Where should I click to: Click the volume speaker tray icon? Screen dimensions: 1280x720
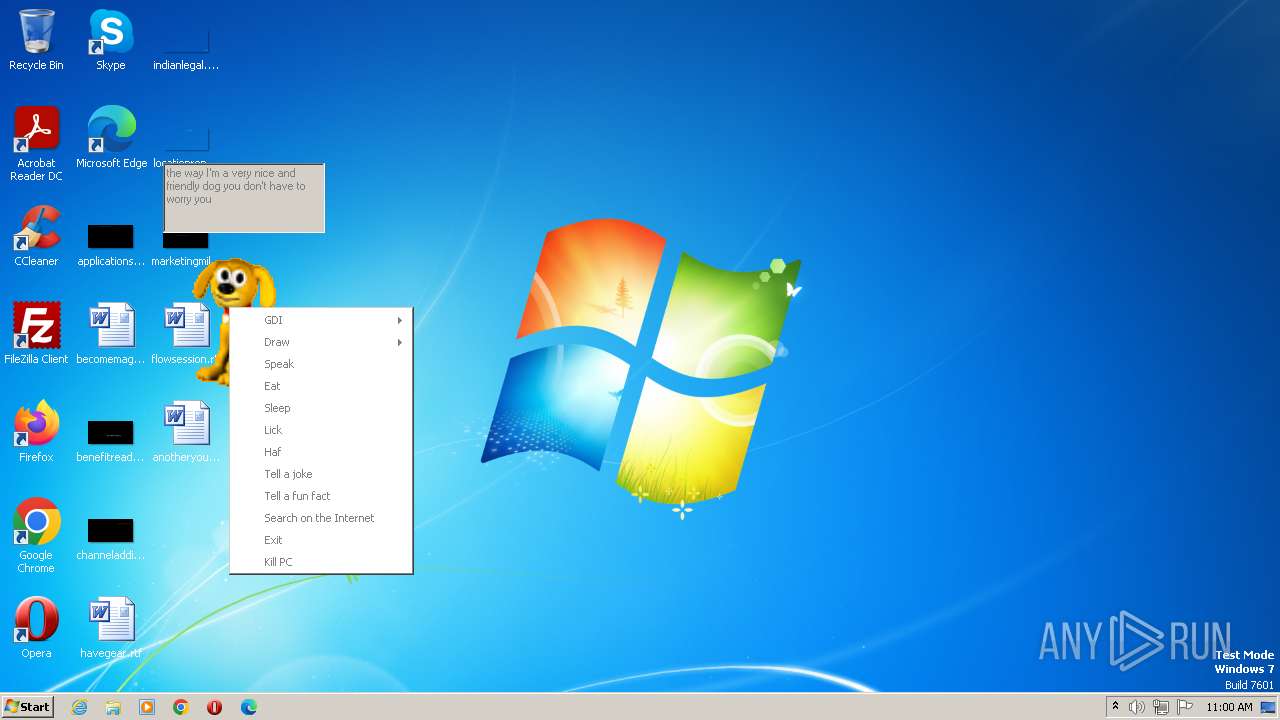pos(1137,707)
